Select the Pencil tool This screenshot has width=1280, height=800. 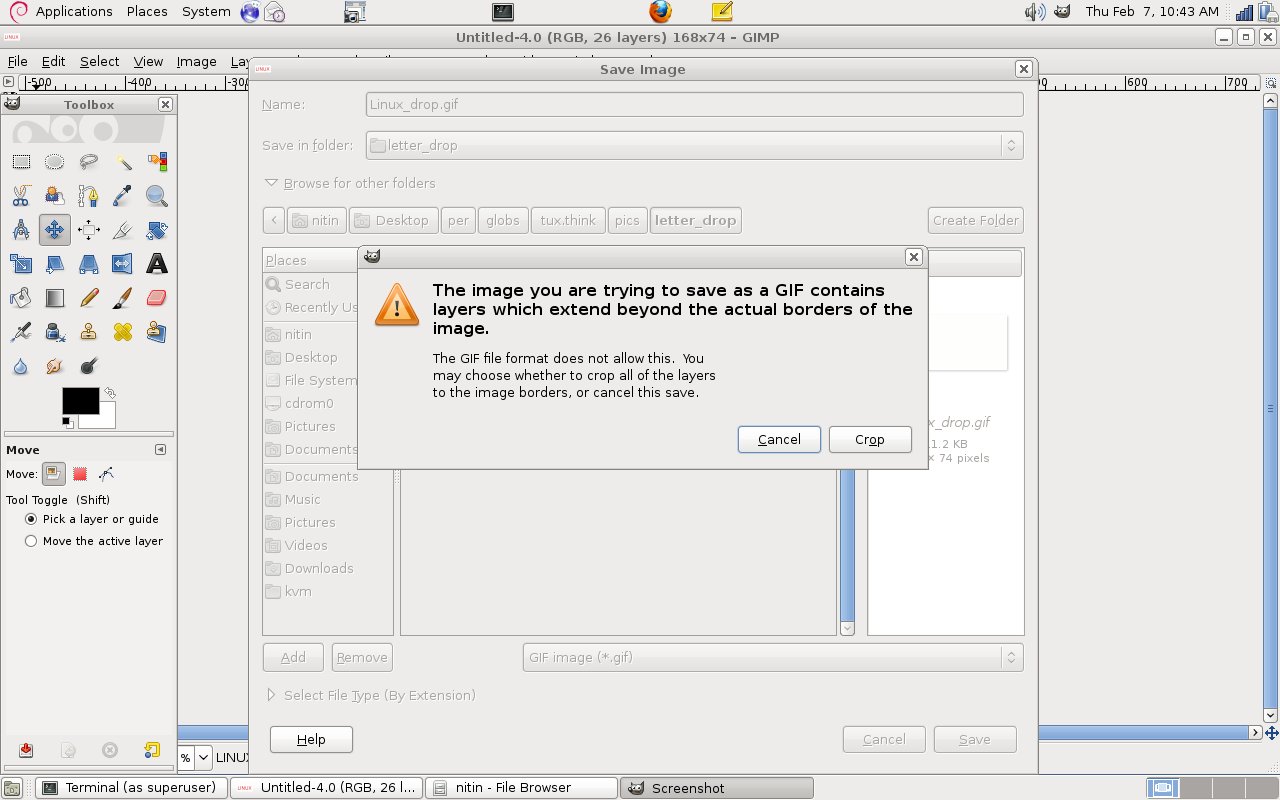(89, 298)
